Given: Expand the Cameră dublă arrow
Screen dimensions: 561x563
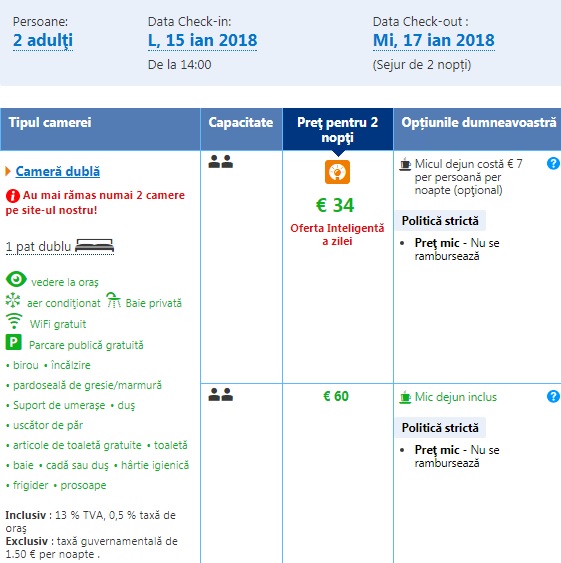Looking at the screenshot, I should pos(8,171).
